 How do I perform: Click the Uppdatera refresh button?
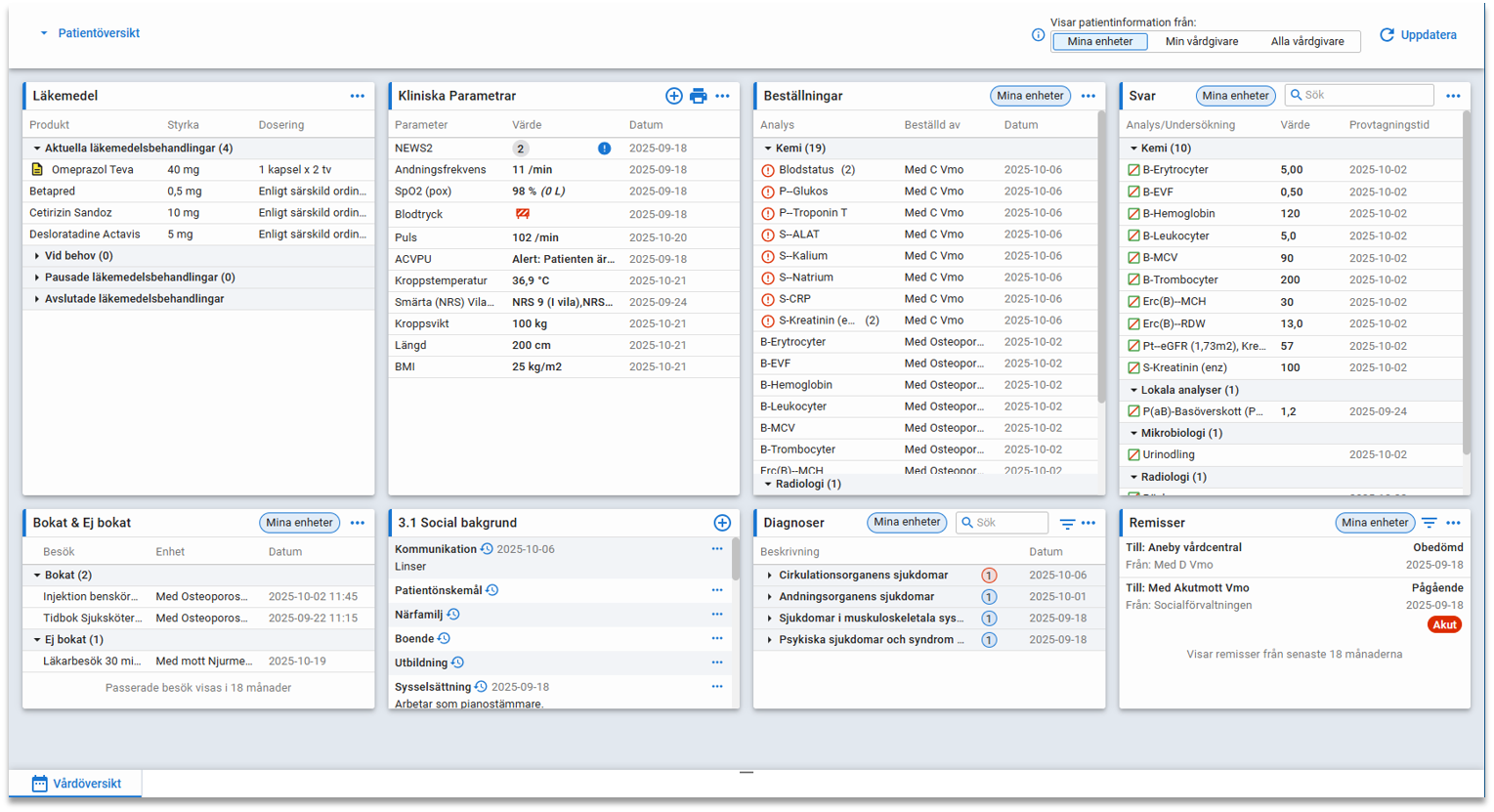1418,35
